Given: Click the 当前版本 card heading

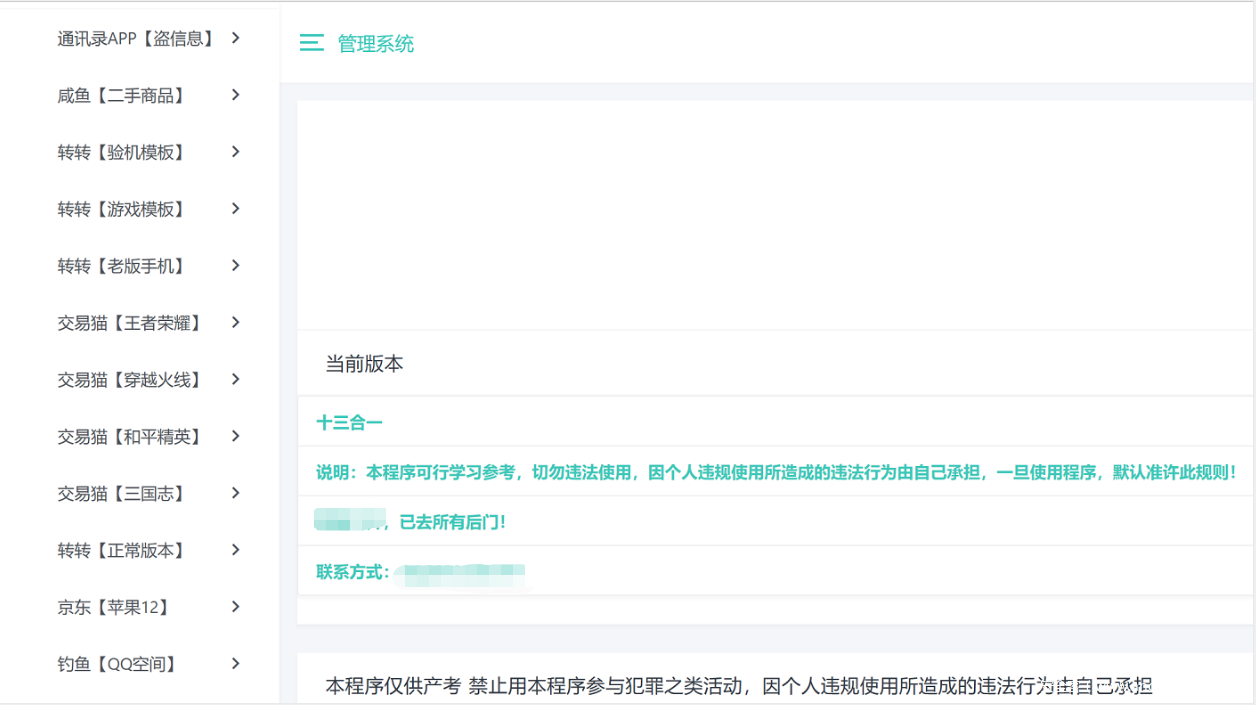Looking at the screenshot, I should pyautogui.click(x=364, y=365).
